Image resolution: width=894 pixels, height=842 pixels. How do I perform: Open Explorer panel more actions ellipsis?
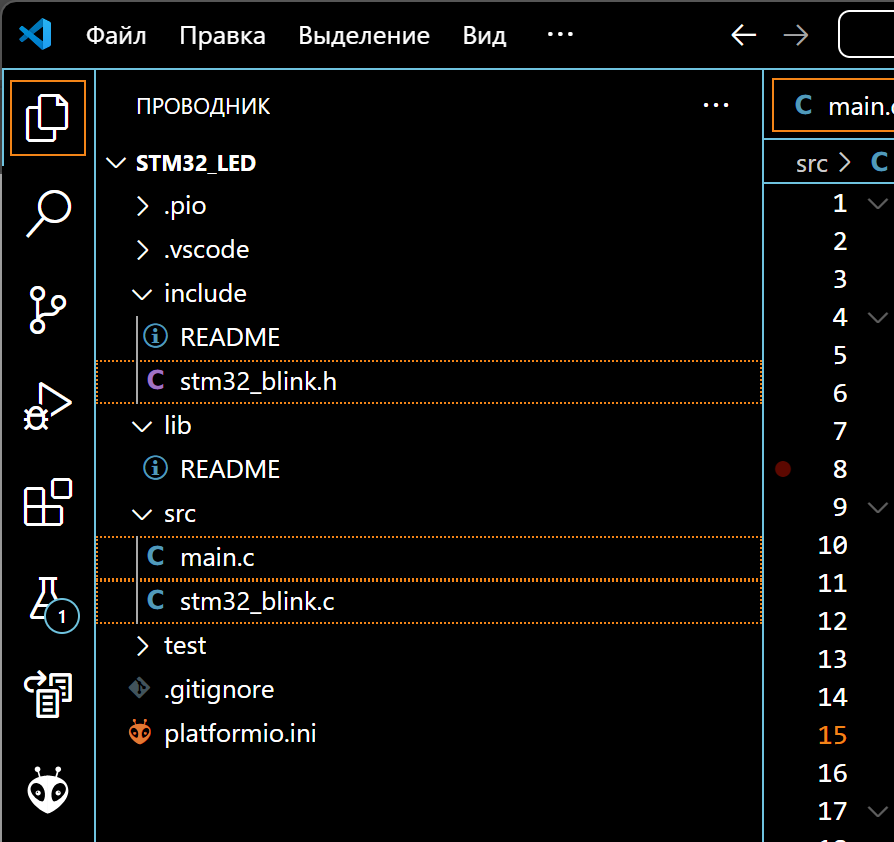coord(716,105)
